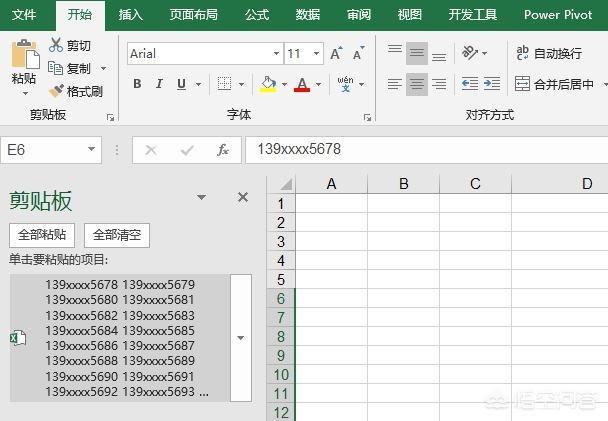Decrease cell indent
Viewport: 608px width, 421px height.
click(470, 84)
